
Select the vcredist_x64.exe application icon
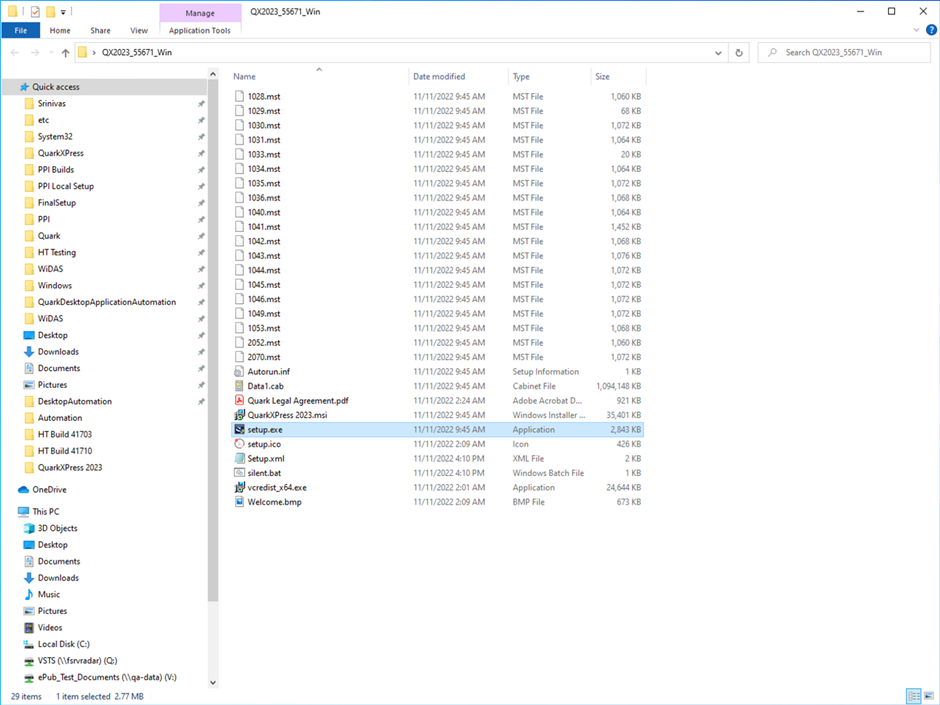coord(239,487)
